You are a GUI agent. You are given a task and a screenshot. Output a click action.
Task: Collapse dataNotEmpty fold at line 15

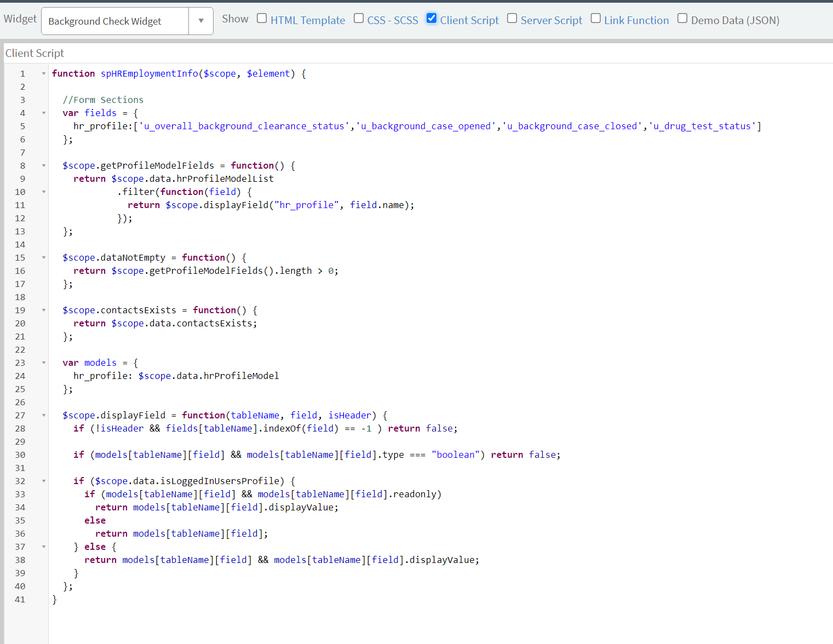point(44,257)
